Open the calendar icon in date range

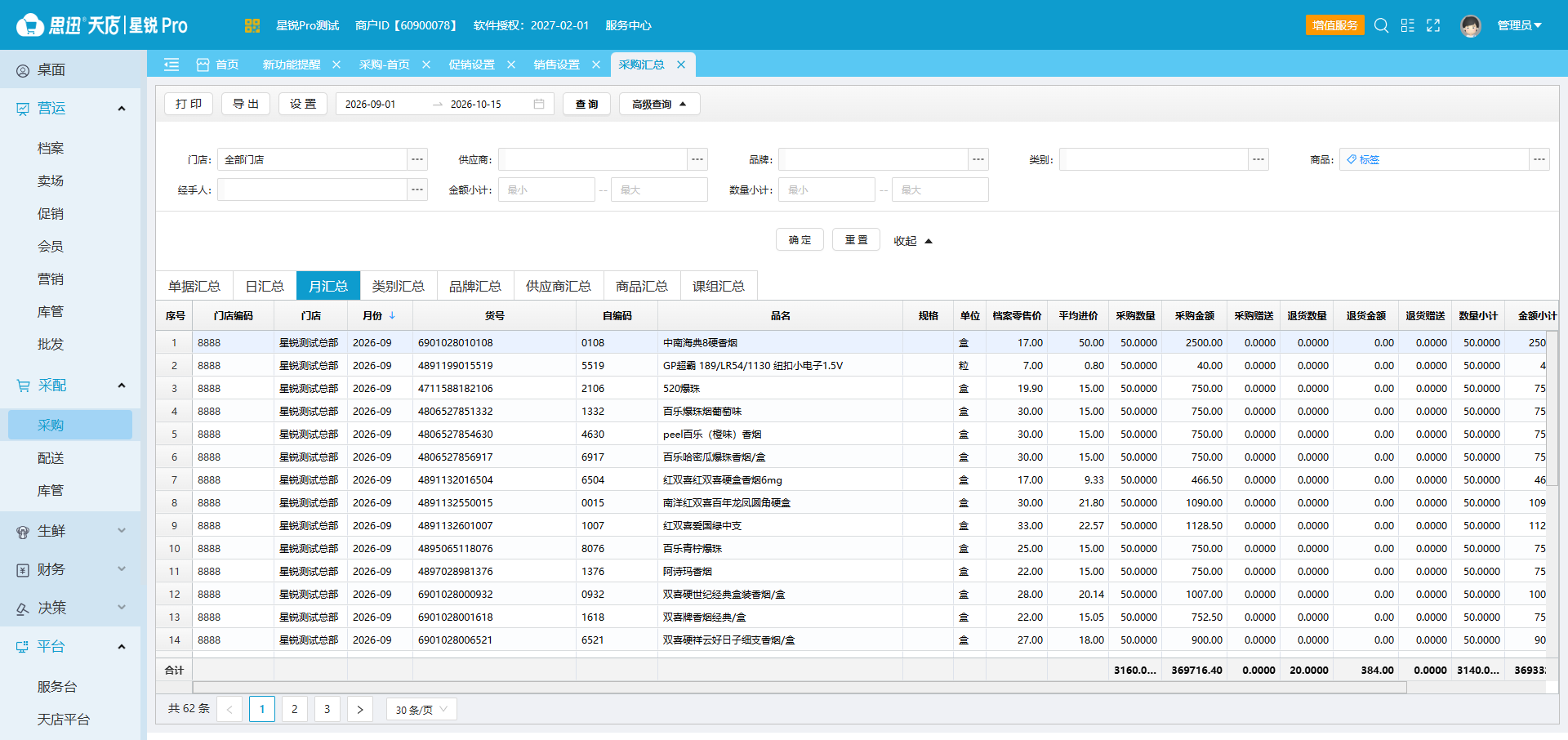coord(539,104)
